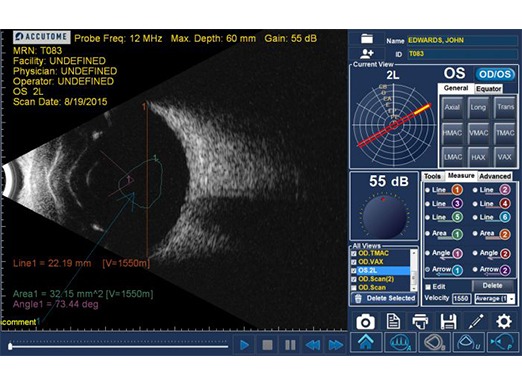This screenshot has height=384, width=522.
Task: Select the OS.2L view in list
Action: [383, 271]
